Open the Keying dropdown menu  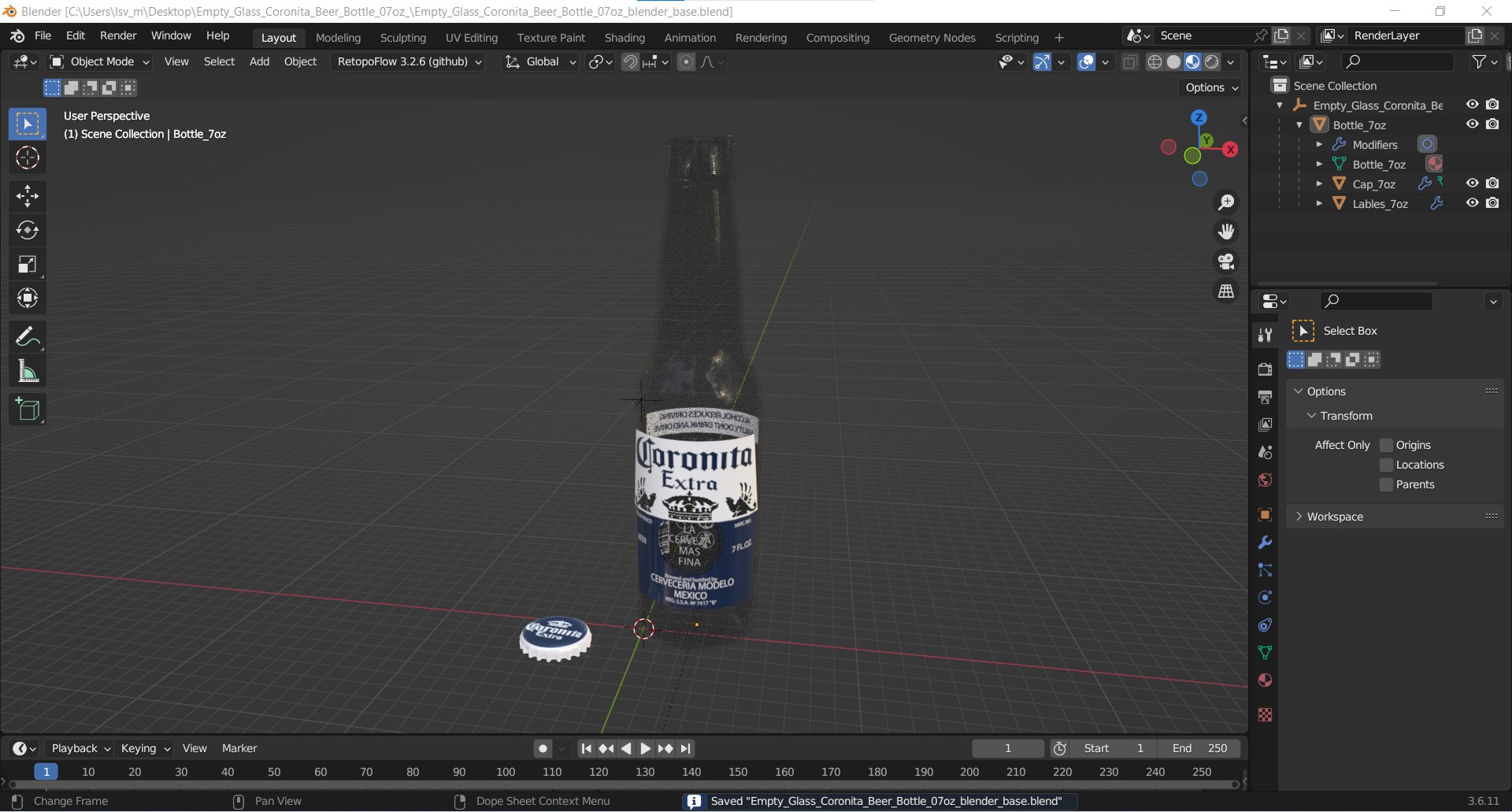pyautogui.click(x=146, y=748)
